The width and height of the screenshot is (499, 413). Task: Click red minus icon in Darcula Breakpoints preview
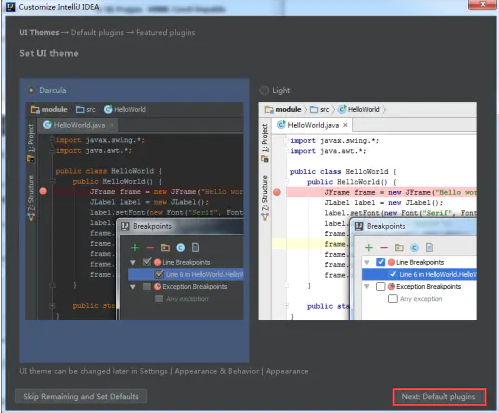tap(150, 248)
